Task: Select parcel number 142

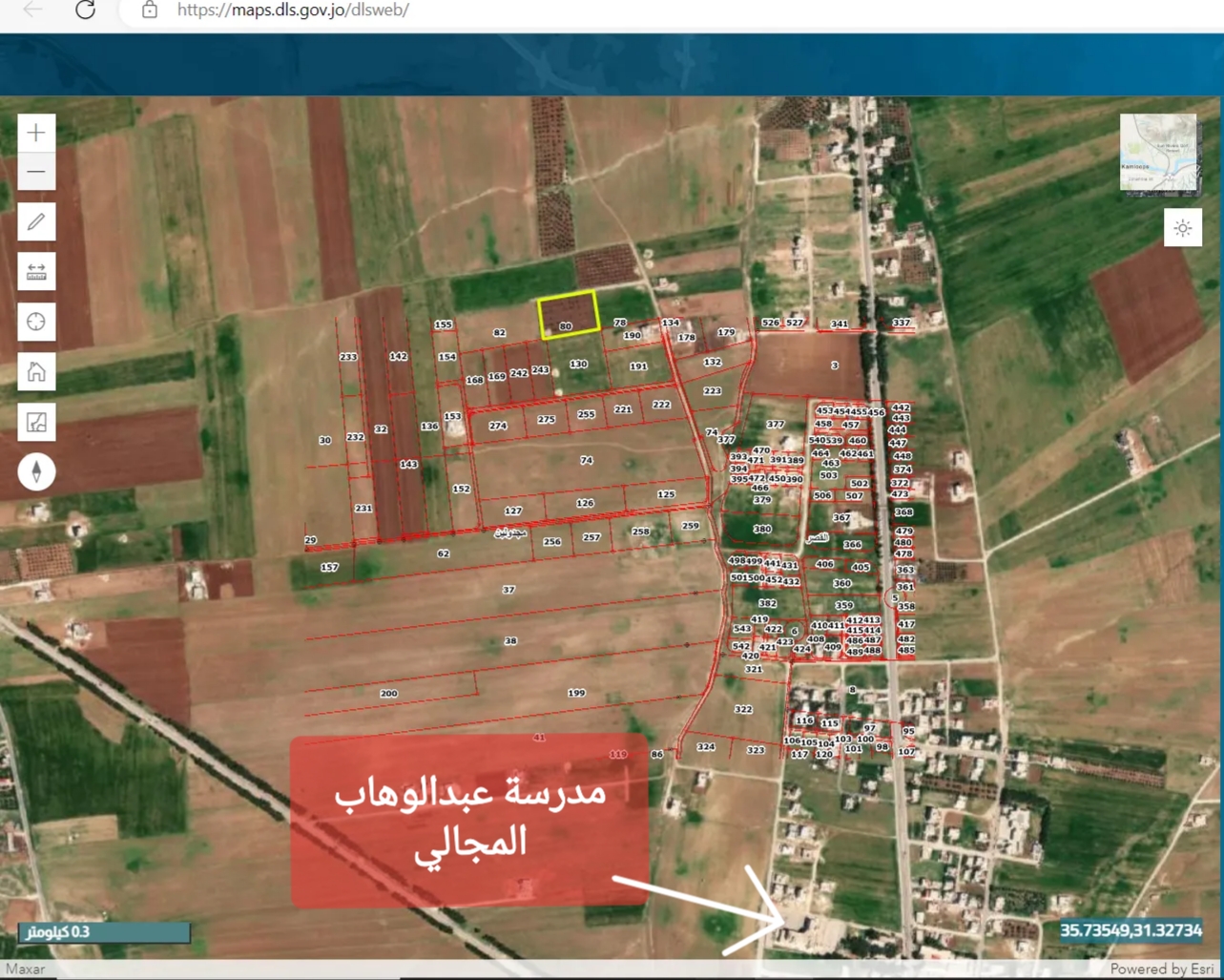Action: click(x=398, y=356)
